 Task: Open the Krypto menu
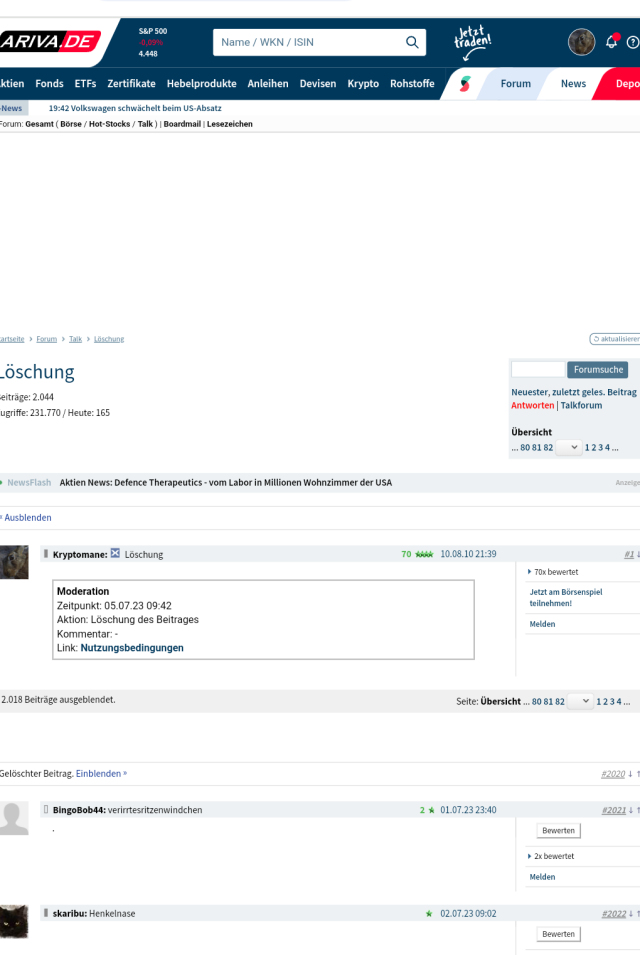pyautogui.click(x=363, y=83)
